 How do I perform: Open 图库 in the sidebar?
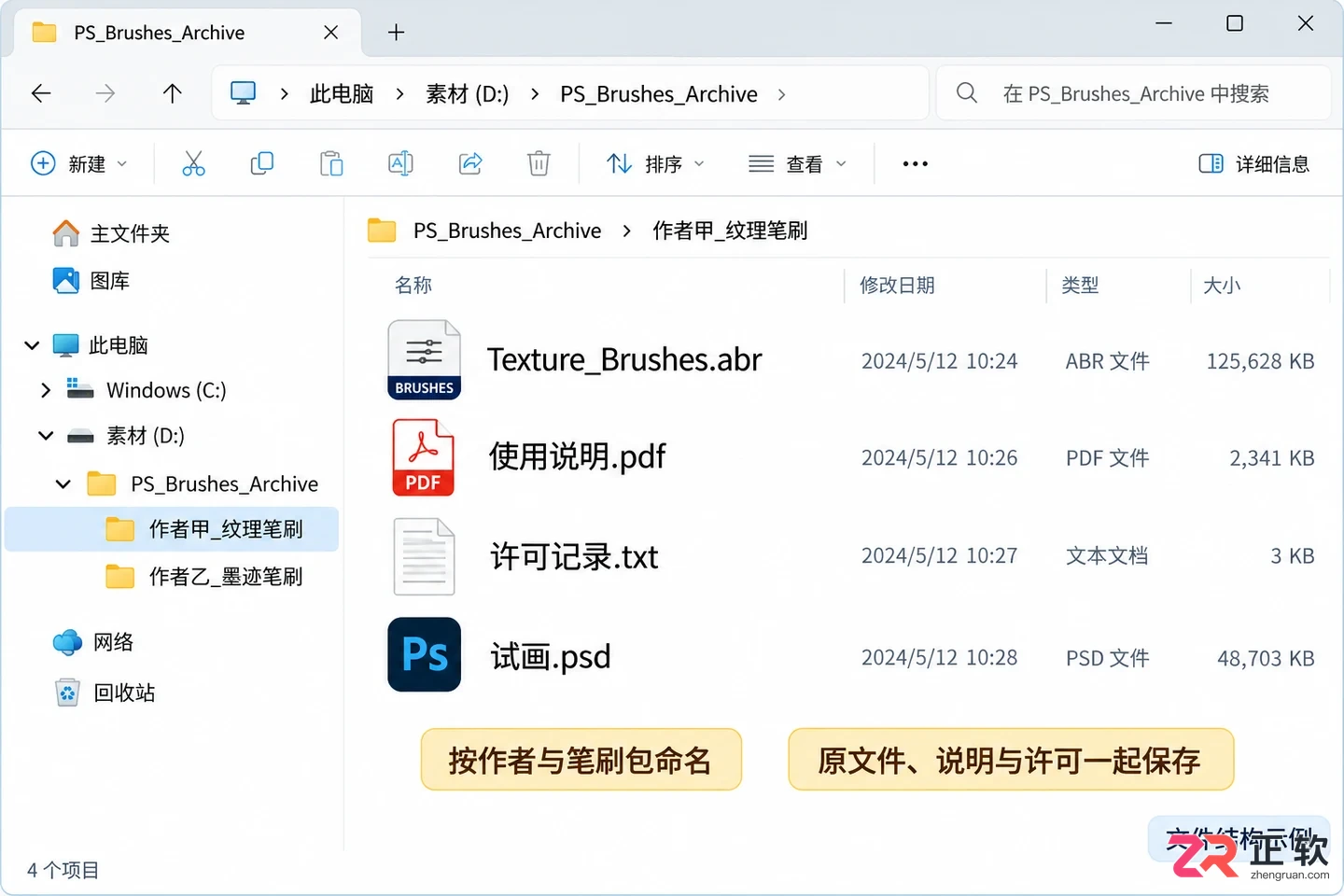pyautogui.click(x=91, y=281)
